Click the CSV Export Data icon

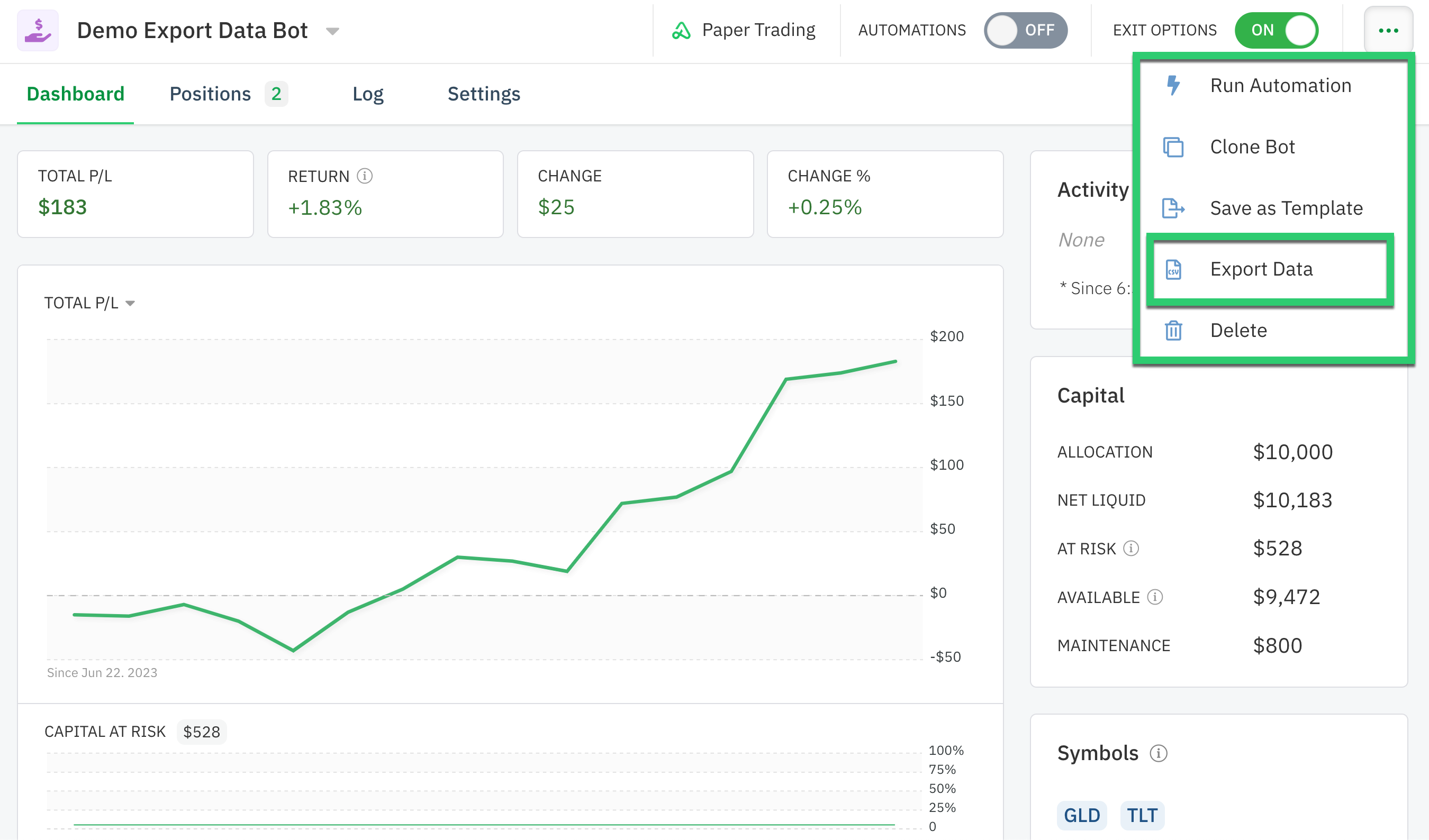pyautogui.click(x=1173, y=269)
